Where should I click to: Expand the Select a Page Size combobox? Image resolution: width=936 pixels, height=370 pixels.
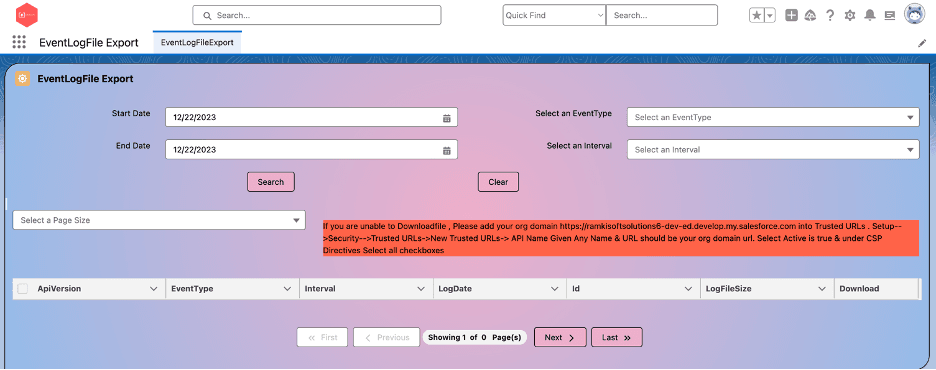coord(159,220)
